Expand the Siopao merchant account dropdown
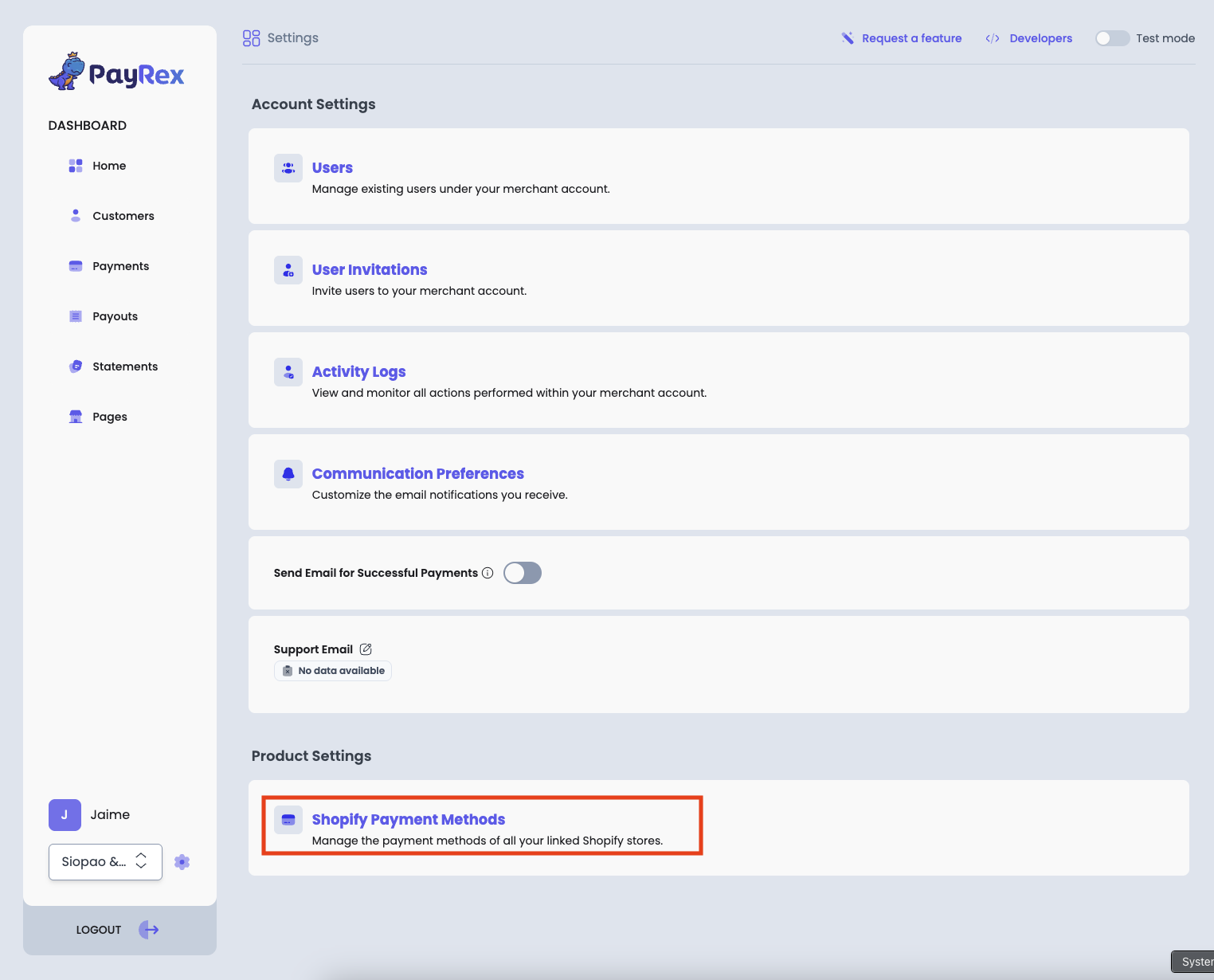The height and width of the screenshot is (980, 1214). click(x=104, y=861)
